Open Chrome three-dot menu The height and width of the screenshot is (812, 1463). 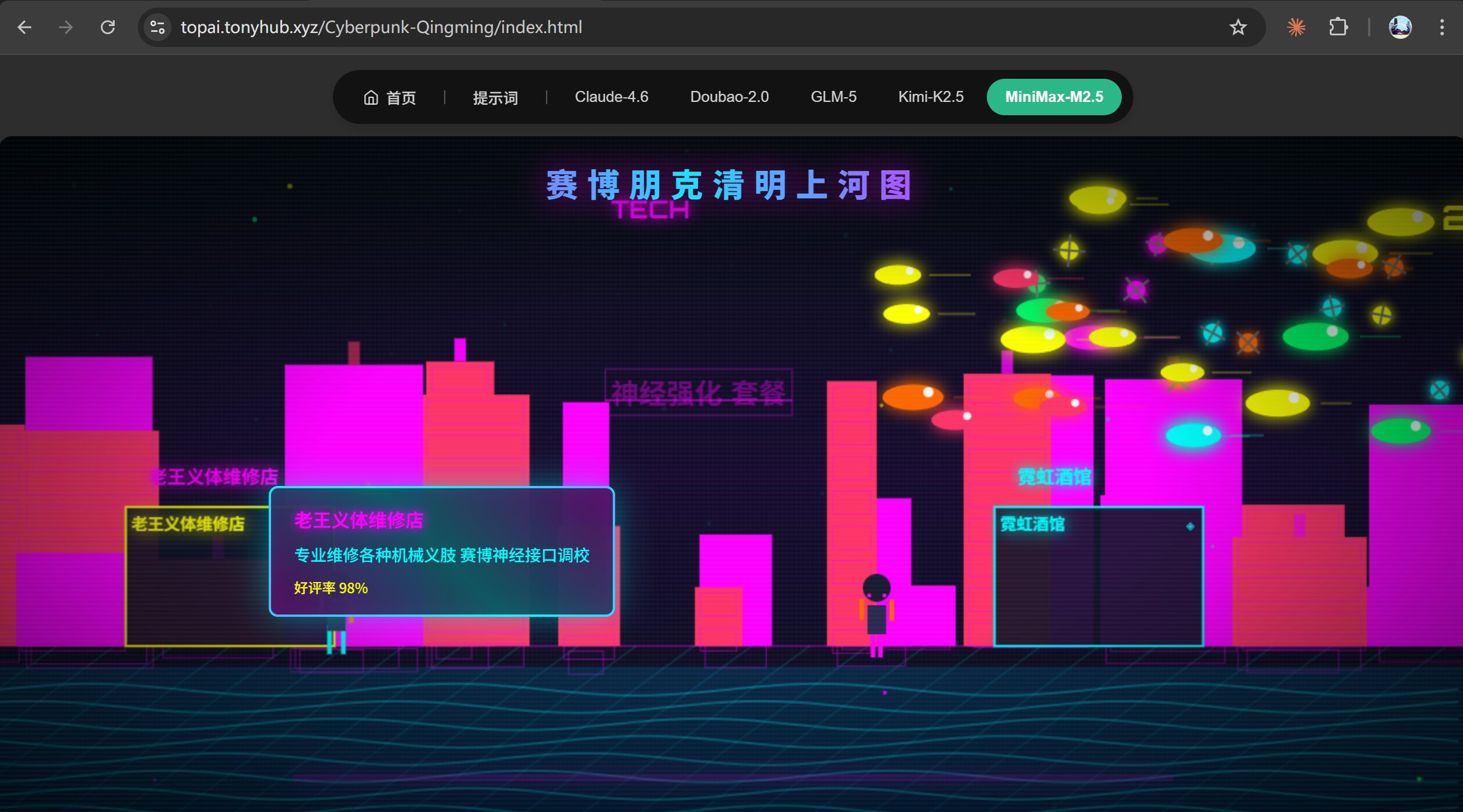click(x=1442, y=27)
